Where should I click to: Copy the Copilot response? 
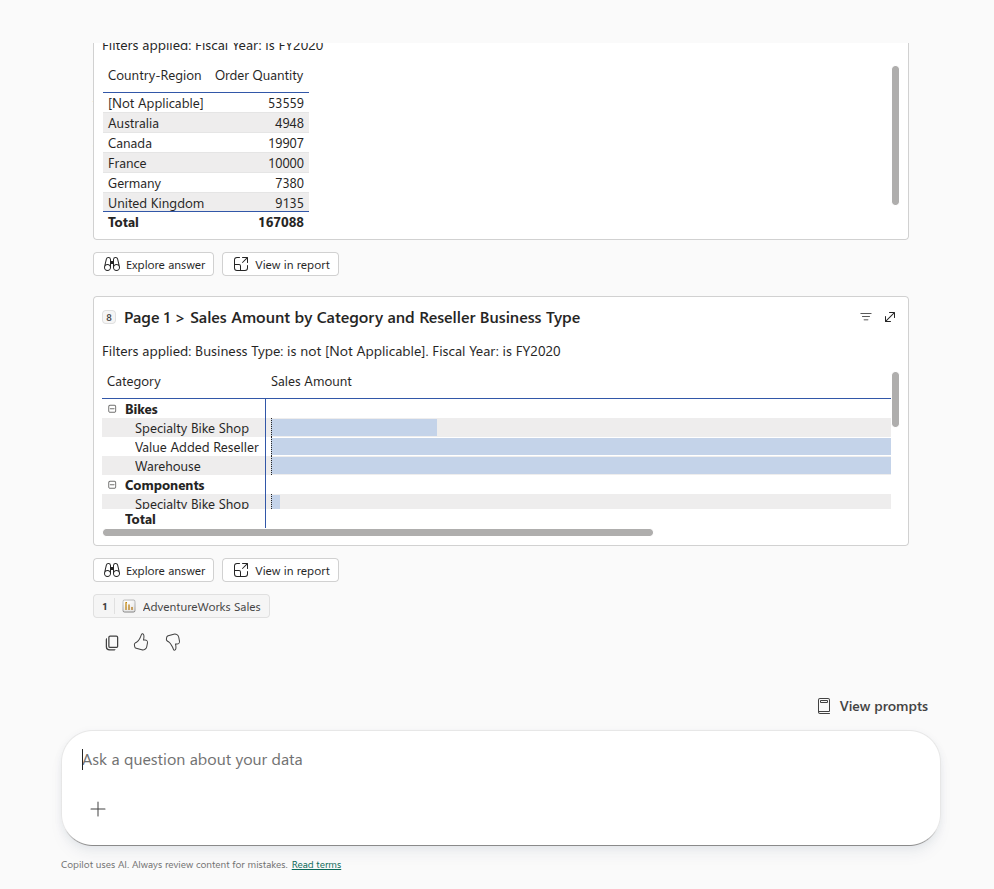[112, 642]
